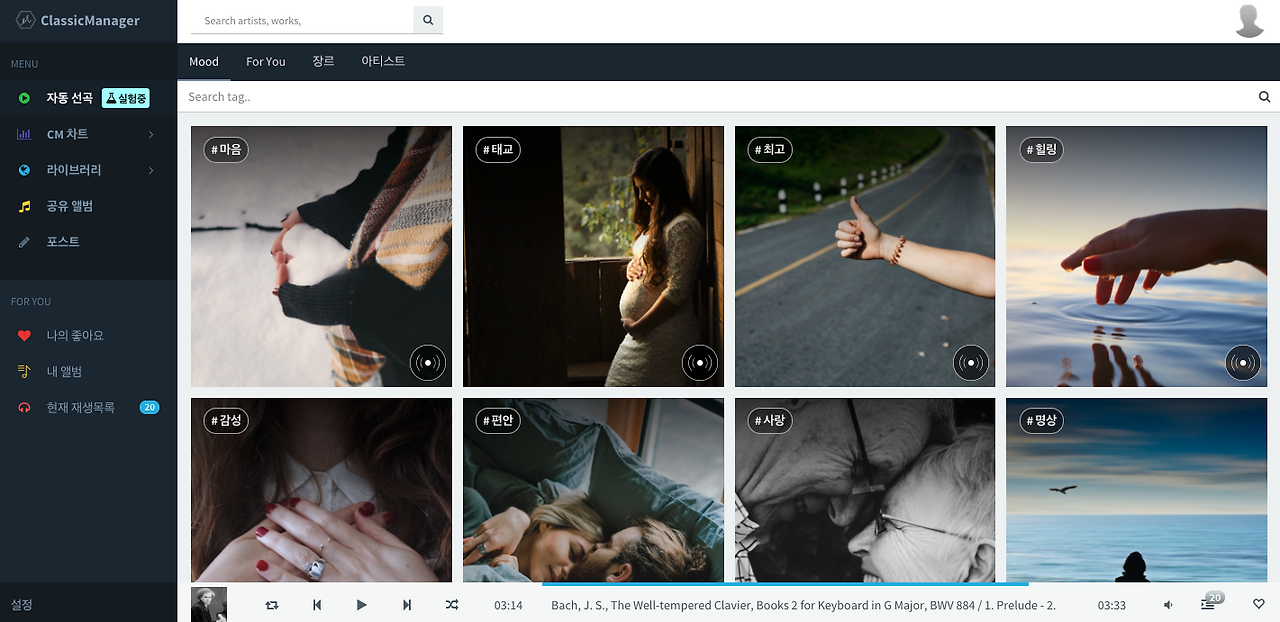The width and height of the screenshot is (1280, 622).
Task: Start radio on the #최고 card
Action: pyautogui.click(x=971, y=363)
